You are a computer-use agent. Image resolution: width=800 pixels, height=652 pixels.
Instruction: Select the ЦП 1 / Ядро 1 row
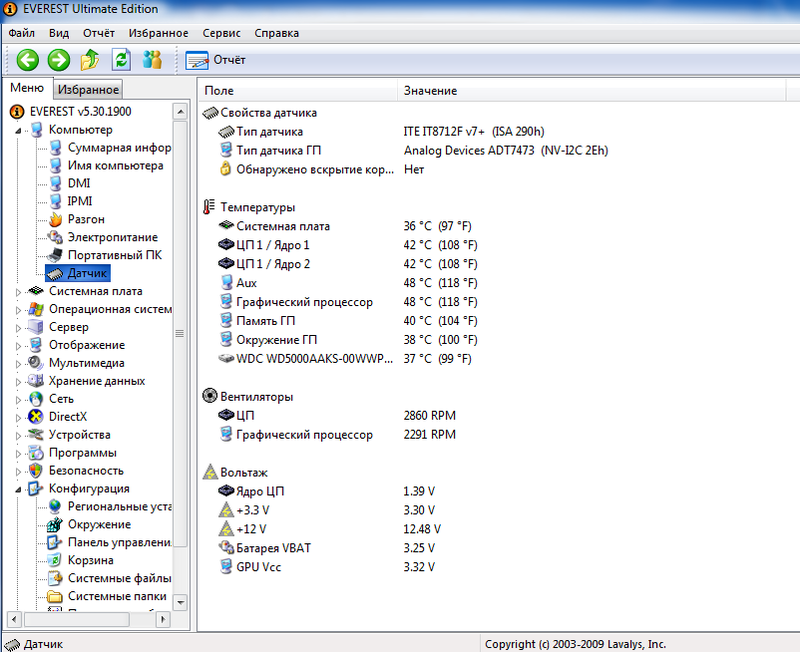click(348, 245)
